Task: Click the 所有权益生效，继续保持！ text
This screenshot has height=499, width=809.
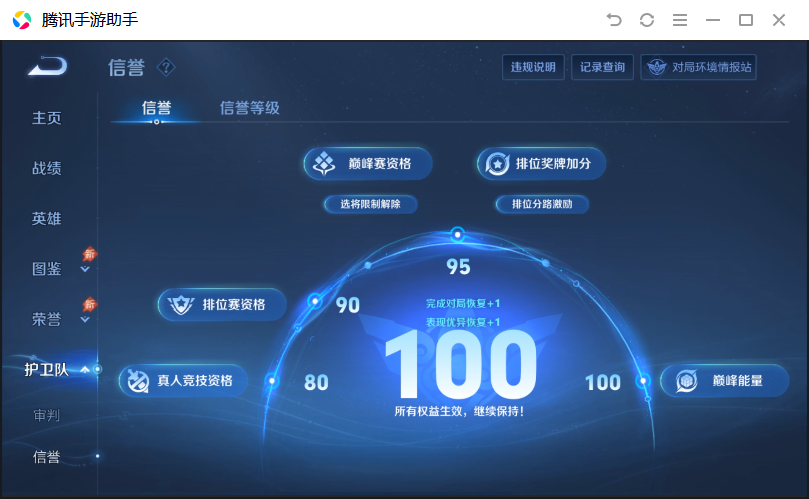Action: pyautogui.click(x=460, y=411)
